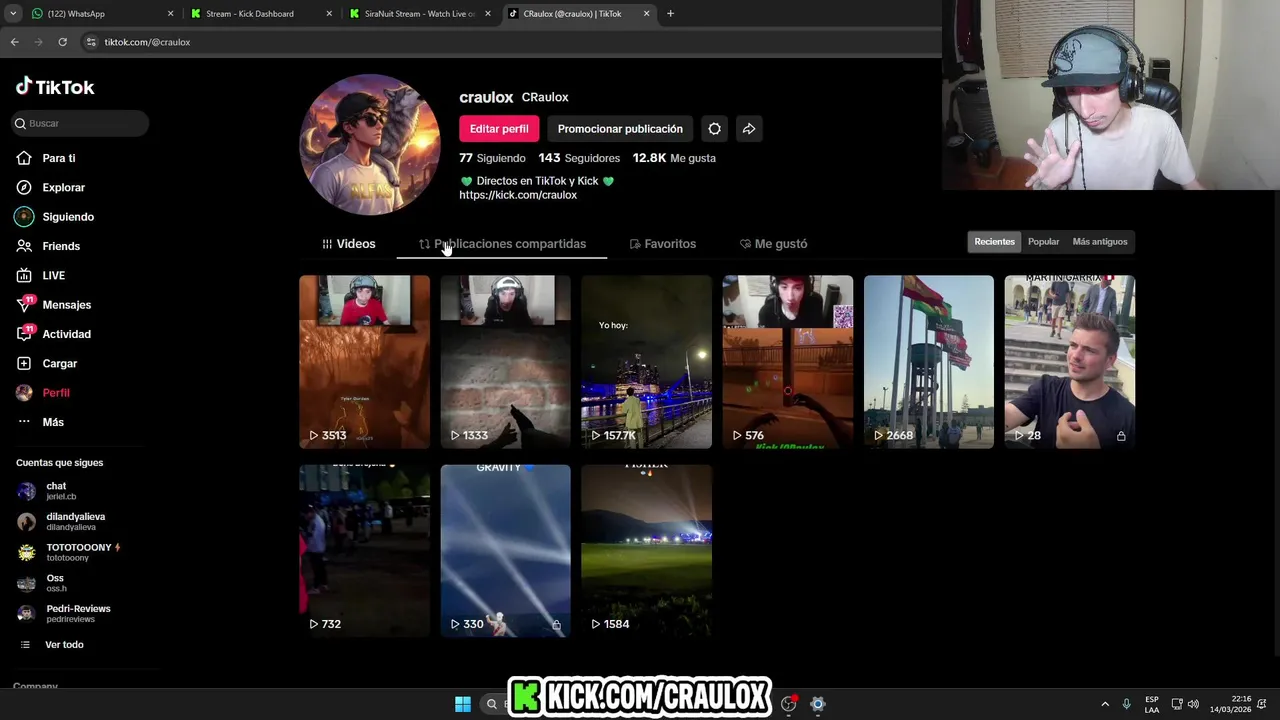The width and height of the screenshot is (1280, 720).
Task: Sort videos by Popular
Action: coord(1043,242)
